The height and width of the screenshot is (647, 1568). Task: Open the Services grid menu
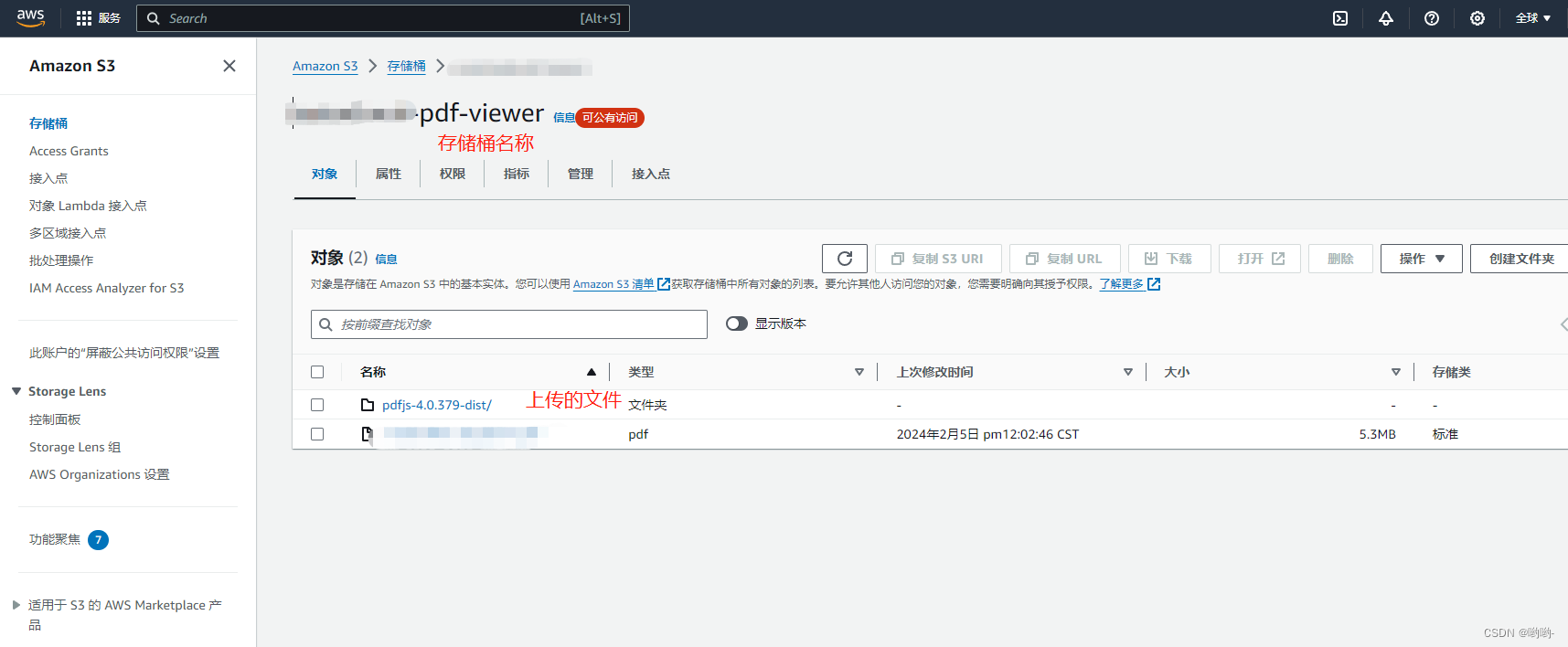click(98, 18)
